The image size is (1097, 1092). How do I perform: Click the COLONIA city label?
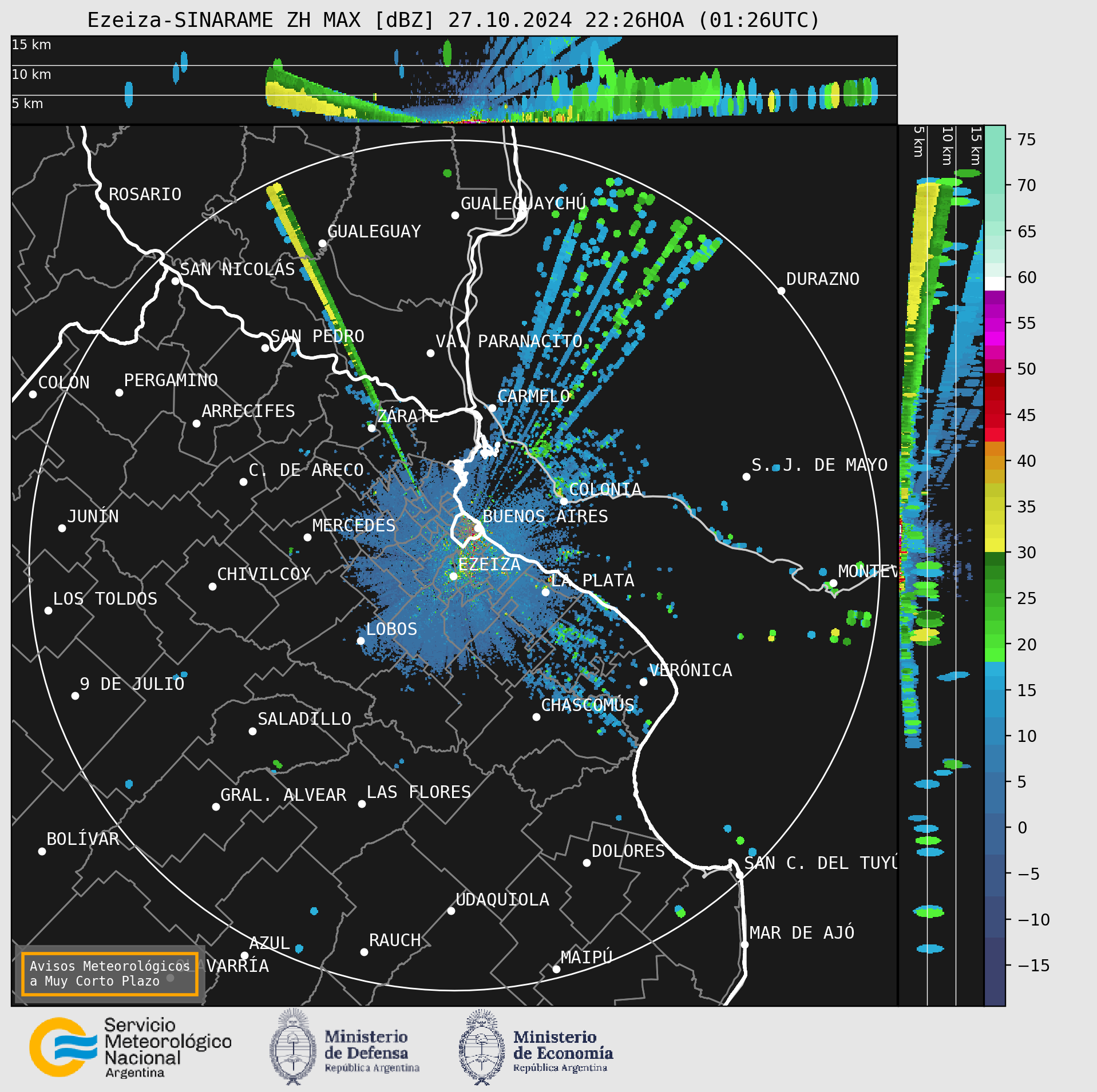tap(605, 490)
